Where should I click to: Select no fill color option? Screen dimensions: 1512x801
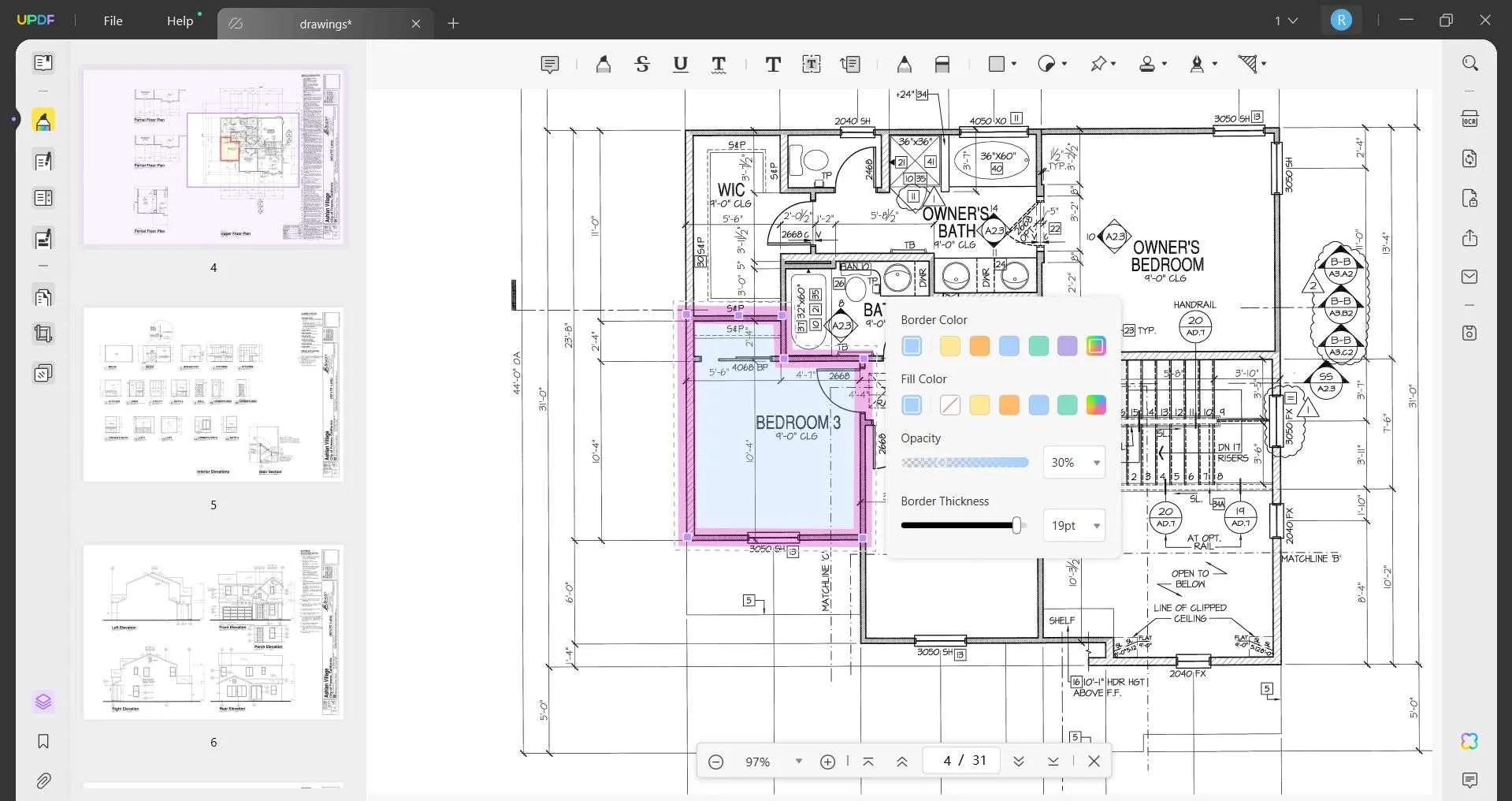(x=950, y=405)
